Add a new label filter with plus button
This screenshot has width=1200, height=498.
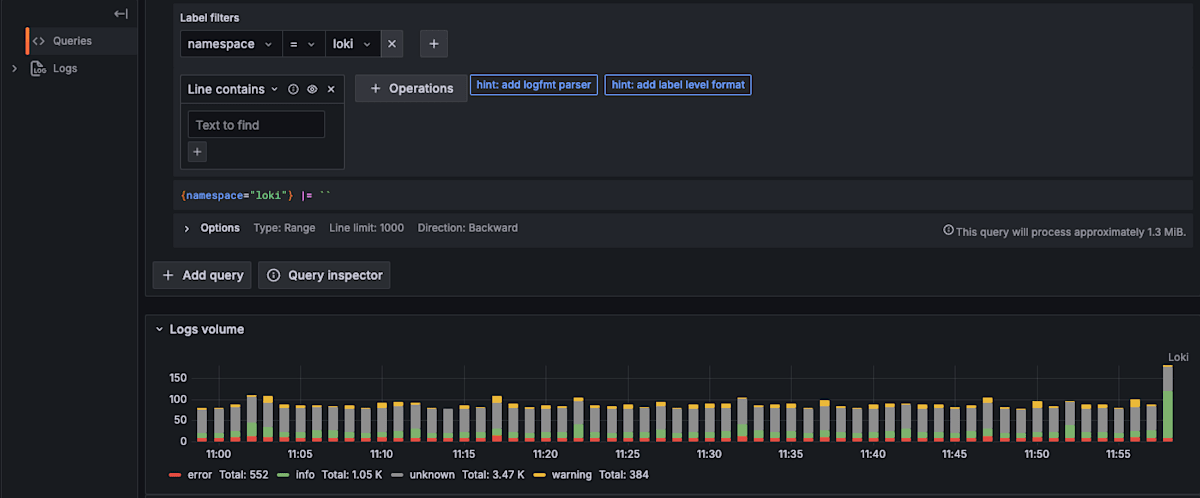pos(433,44)
